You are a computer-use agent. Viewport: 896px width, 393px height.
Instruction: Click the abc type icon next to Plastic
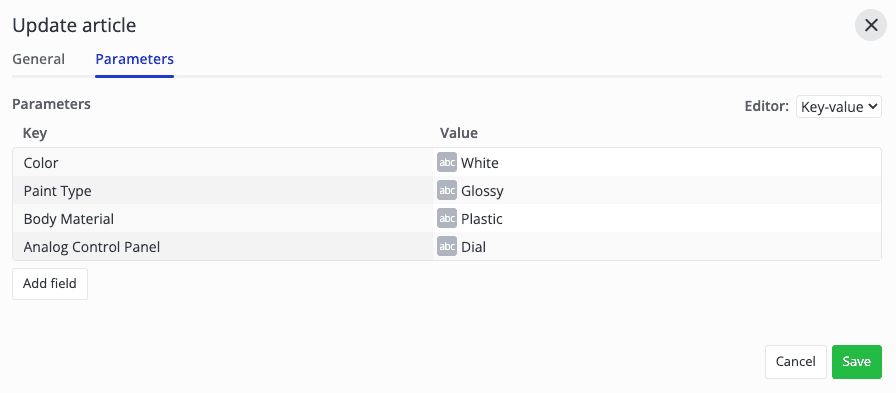point(447,219)
